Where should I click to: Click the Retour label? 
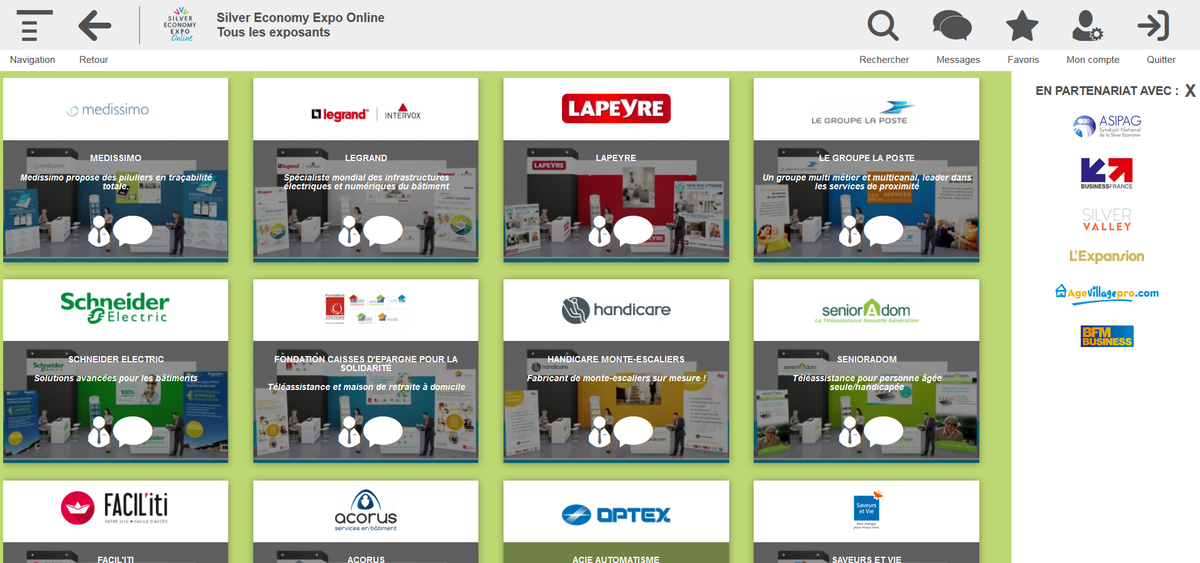tap(93, 60)
